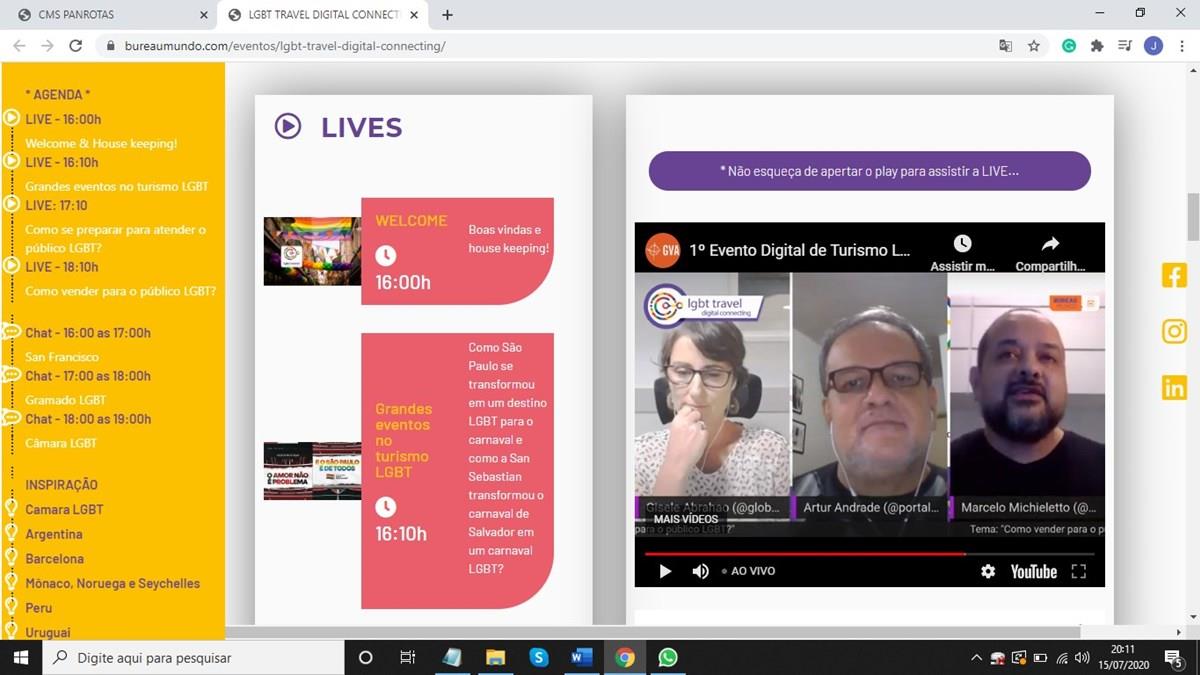Show hidden system tray icons chevron
The image size is (1200, 675).
tap(976, 658)
